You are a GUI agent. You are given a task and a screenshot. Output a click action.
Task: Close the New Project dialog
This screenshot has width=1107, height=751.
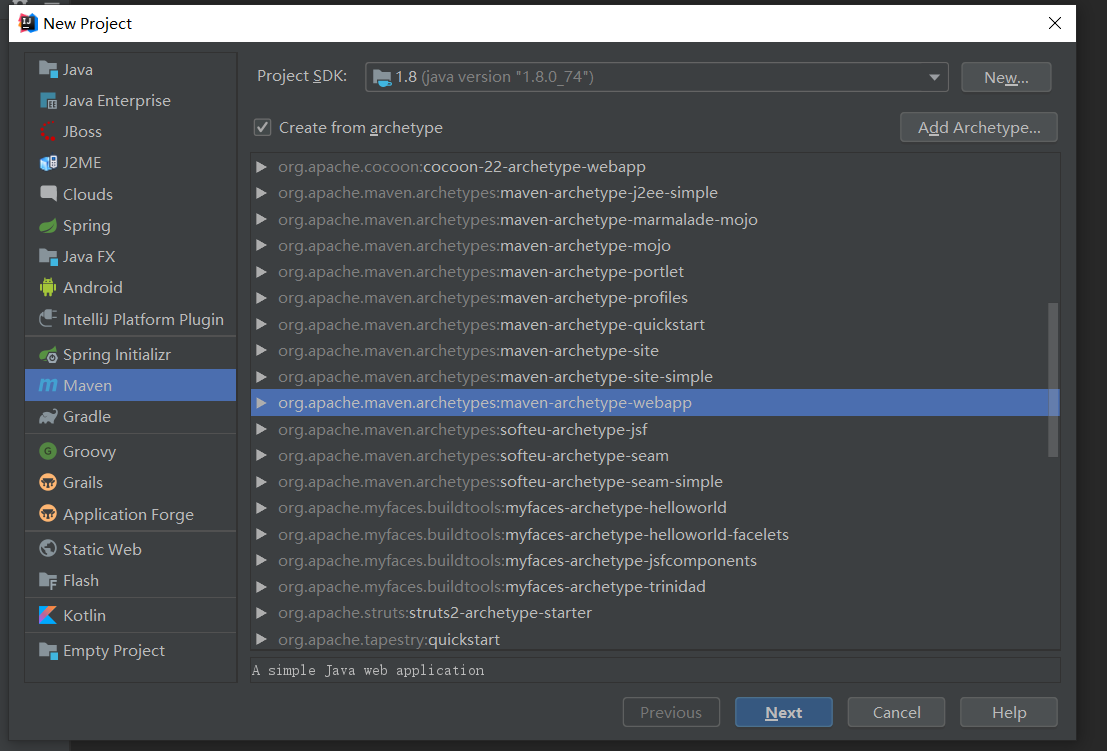[1055, 23]
